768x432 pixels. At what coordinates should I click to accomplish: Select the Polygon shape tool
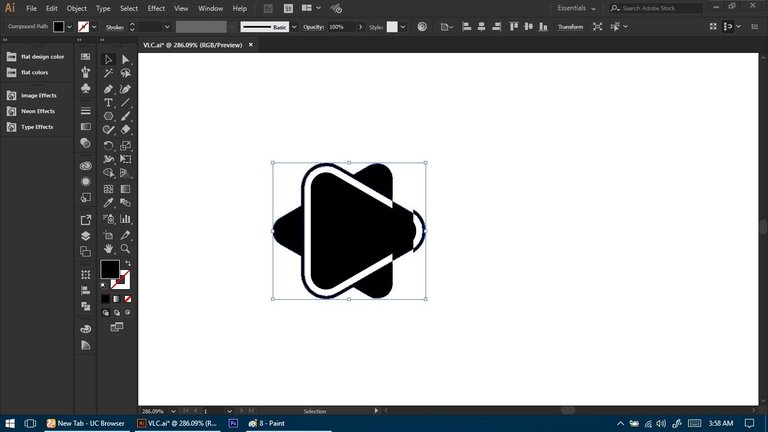pyautogui.click(x=108, y=117)
